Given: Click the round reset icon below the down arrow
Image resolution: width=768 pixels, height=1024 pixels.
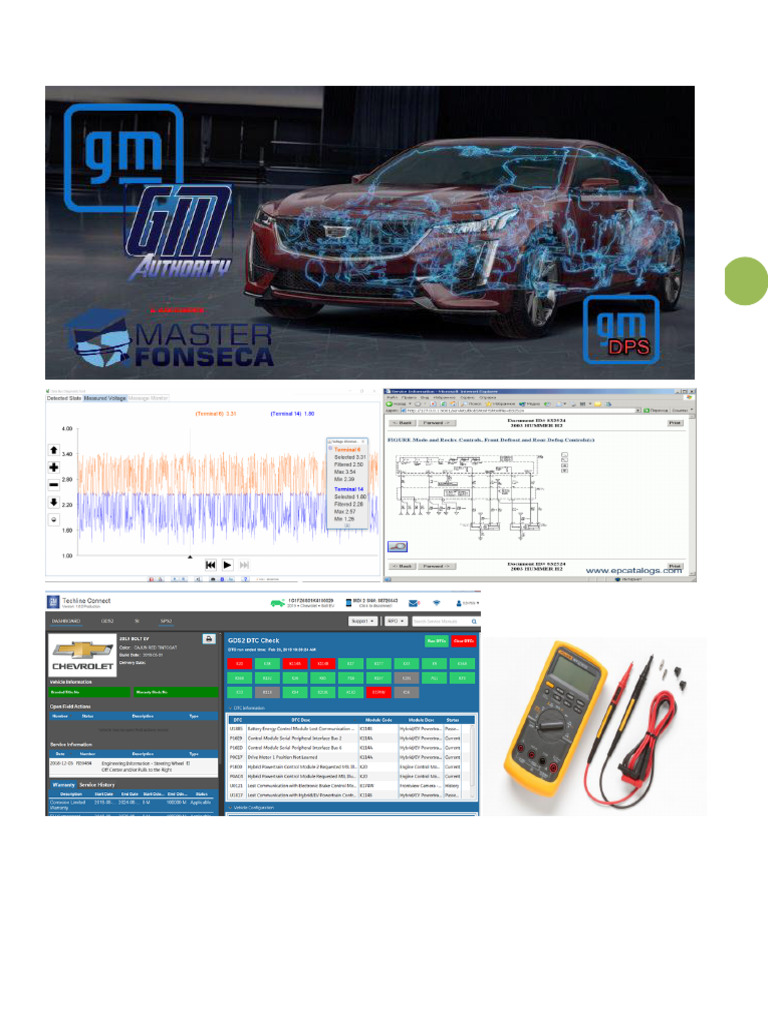Looking at the screenshot, I should click(54, 519).
